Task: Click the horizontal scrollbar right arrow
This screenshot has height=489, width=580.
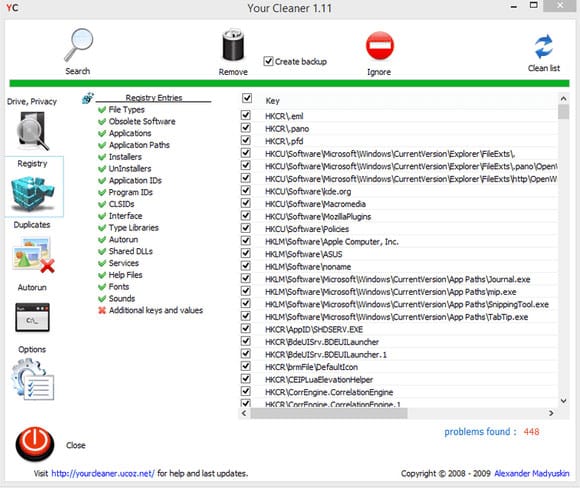Action: coord(551,413)
